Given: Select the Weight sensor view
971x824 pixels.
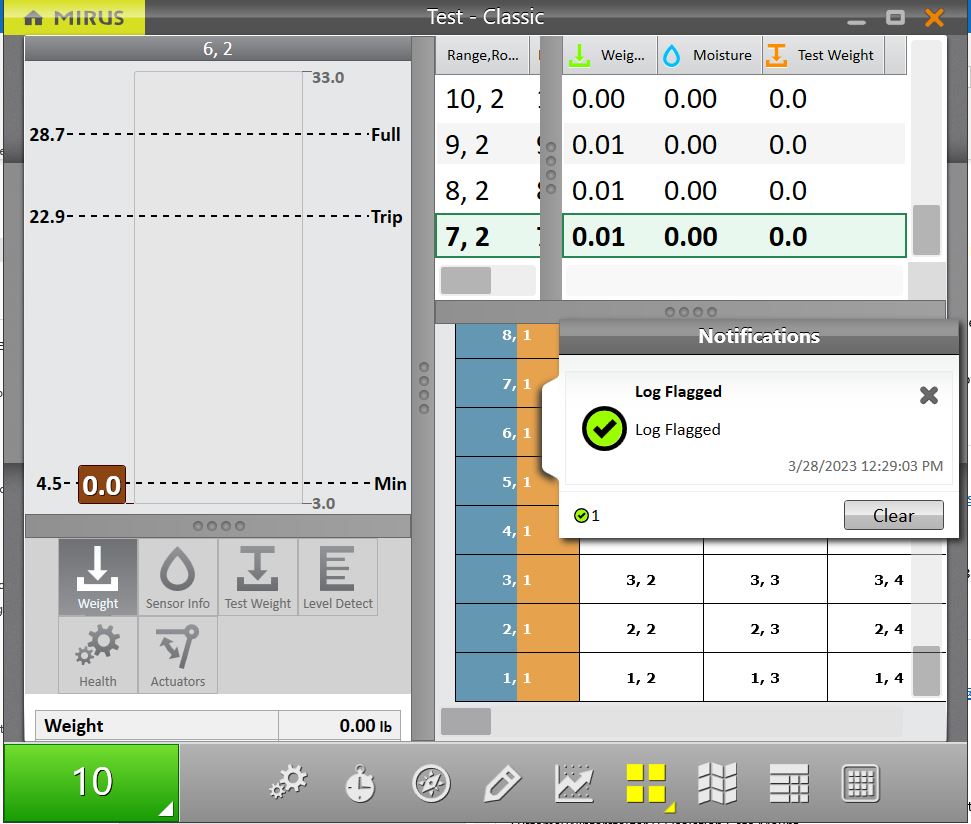Looking at the screenshot, I should click(98, 577).
